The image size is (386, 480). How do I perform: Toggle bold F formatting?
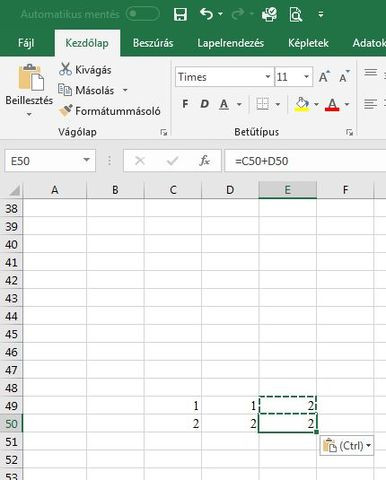click(185, 104)
